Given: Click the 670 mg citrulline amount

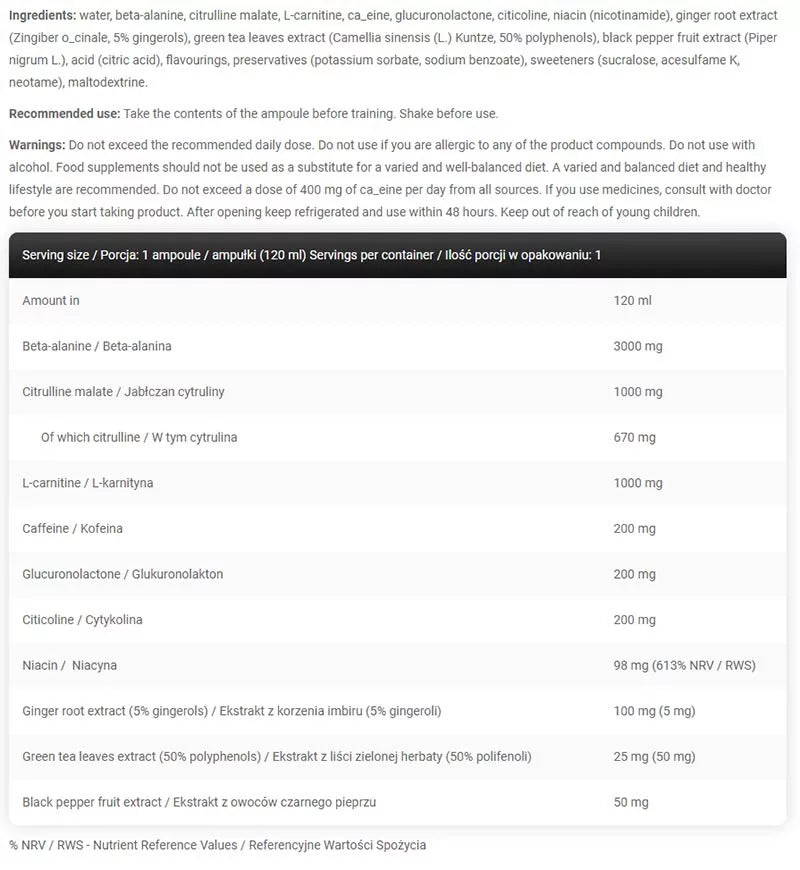Looking at the screenshot, I should pos(634,437).
